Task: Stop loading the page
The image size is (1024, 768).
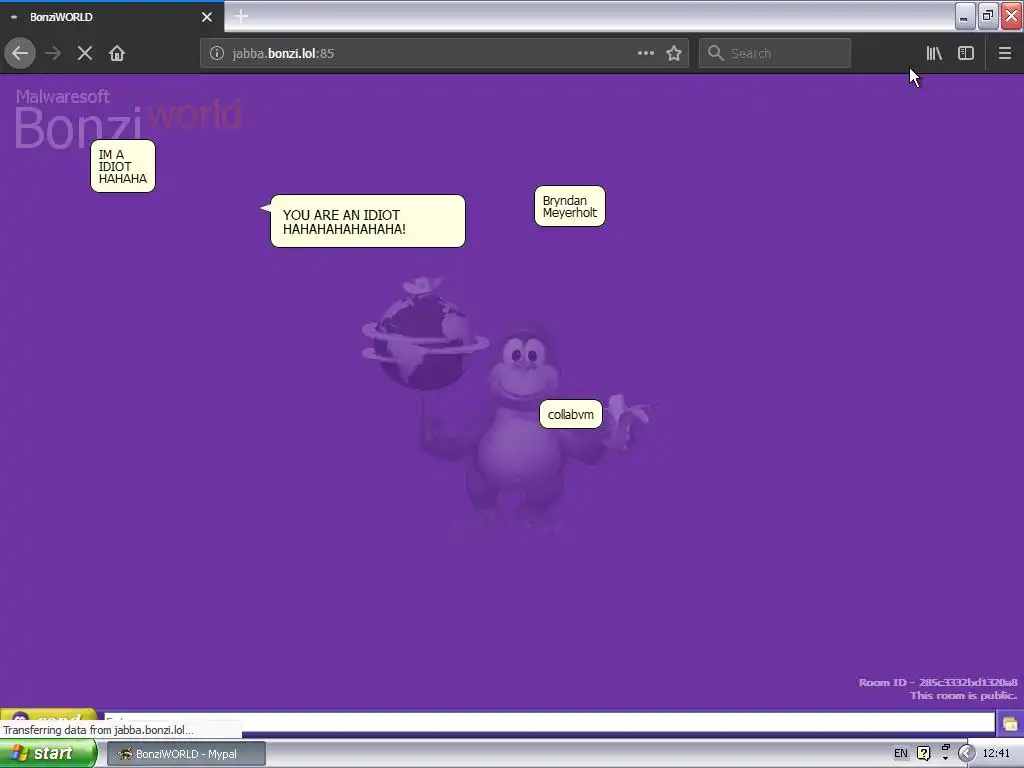Action: point(85,53)
